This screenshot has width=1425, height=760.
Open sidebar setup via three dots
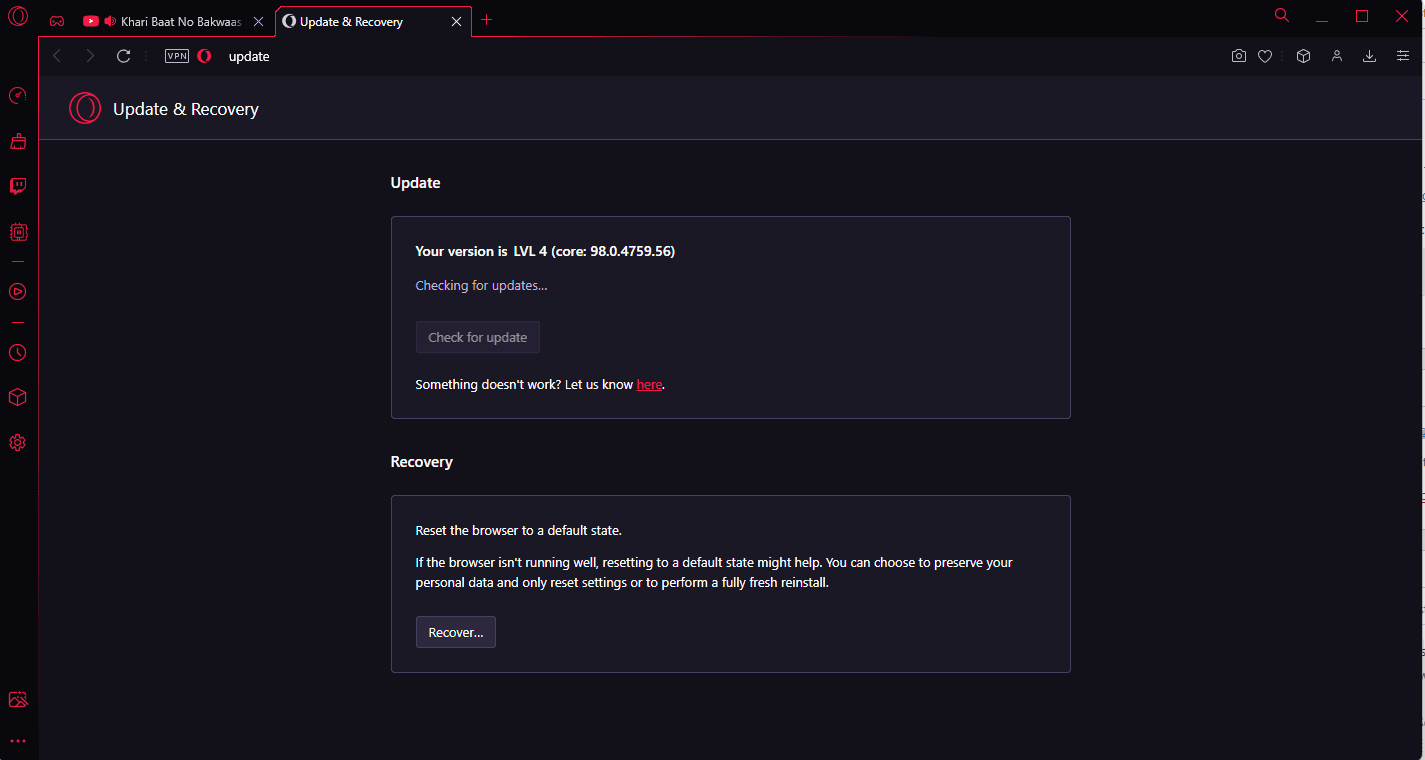(17, 740)
